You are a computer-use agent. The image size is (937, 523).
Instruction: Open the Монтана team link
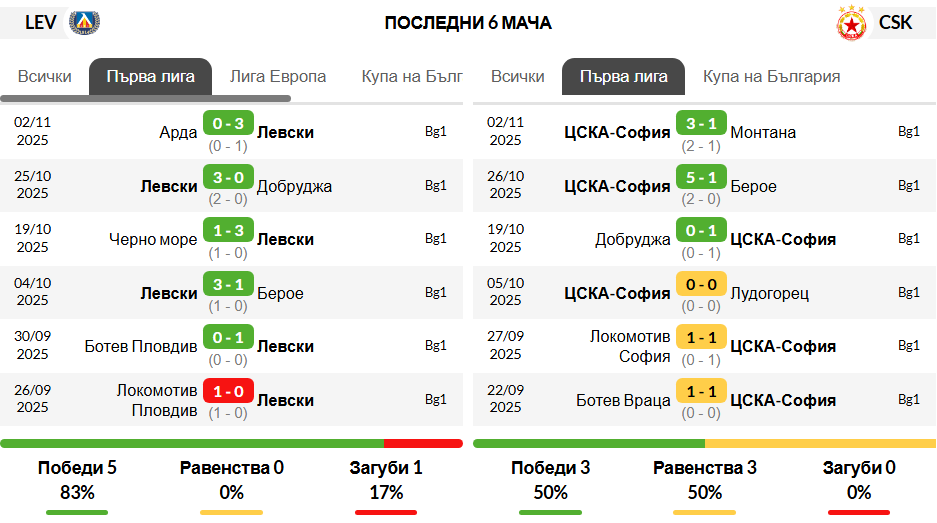(x=763, y=132)
